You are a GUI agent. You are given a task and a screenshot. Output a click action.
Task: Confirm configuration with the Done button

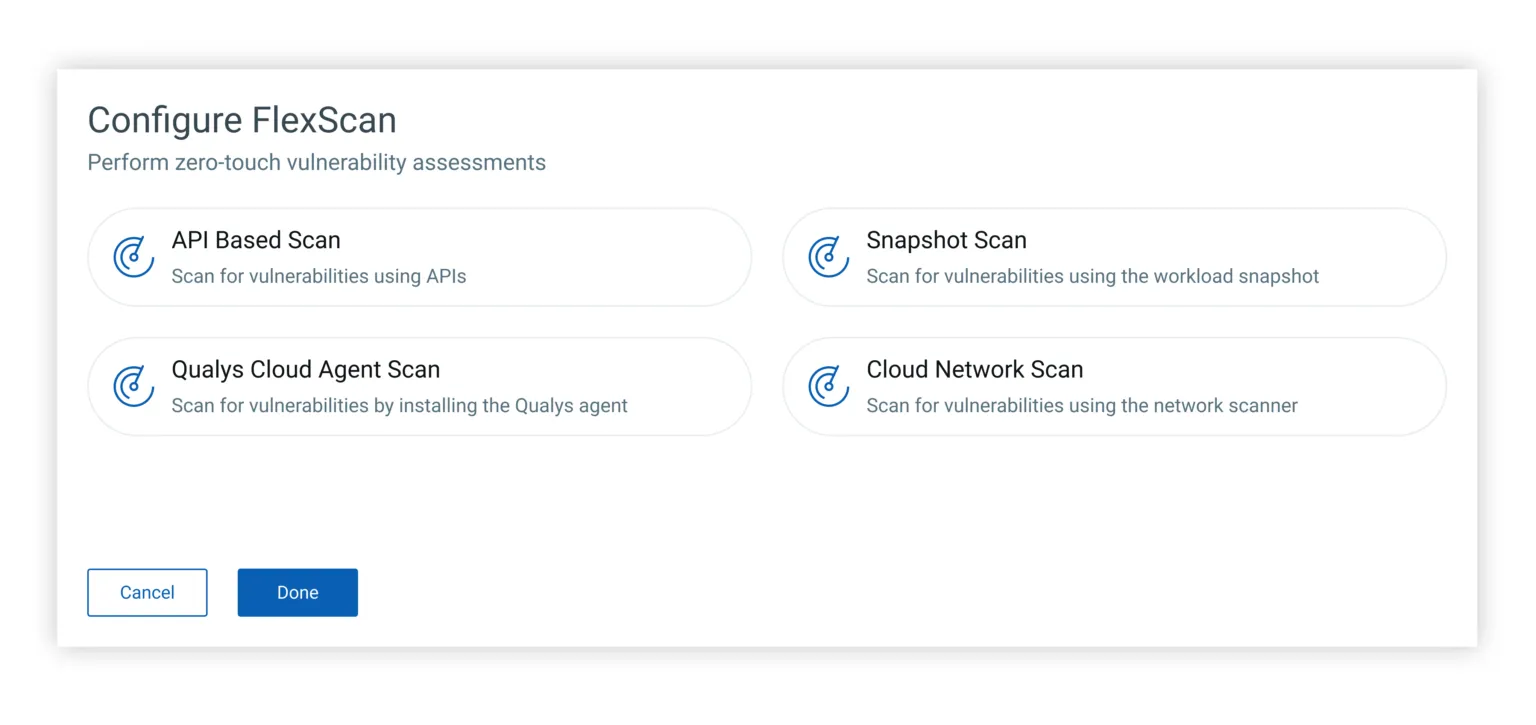point(297,592)
